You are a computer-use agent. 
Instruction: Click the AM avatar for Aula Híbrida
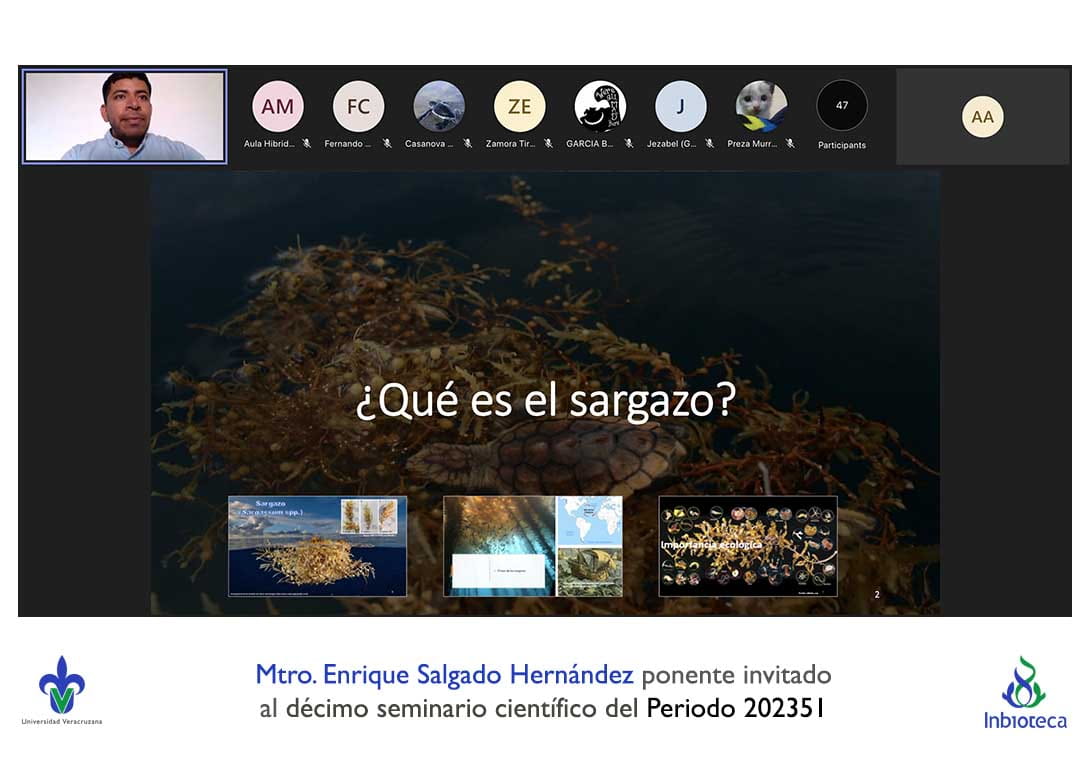click(277, 106)
